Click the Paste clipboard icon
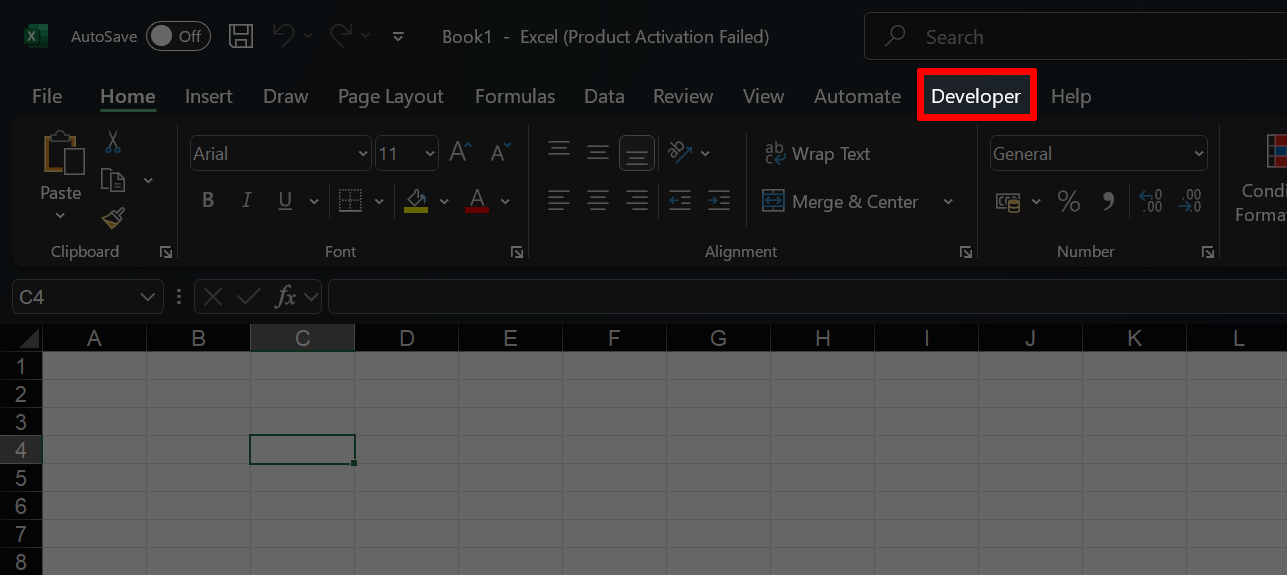 (63, 154)
